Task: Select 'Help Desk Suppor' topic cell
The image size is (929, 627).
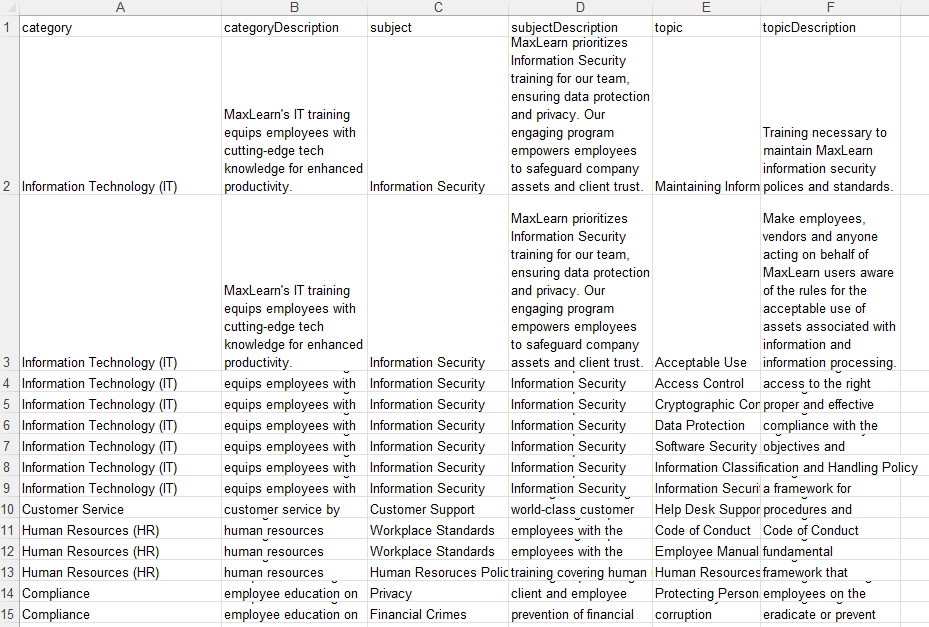Action: [706, 509]
